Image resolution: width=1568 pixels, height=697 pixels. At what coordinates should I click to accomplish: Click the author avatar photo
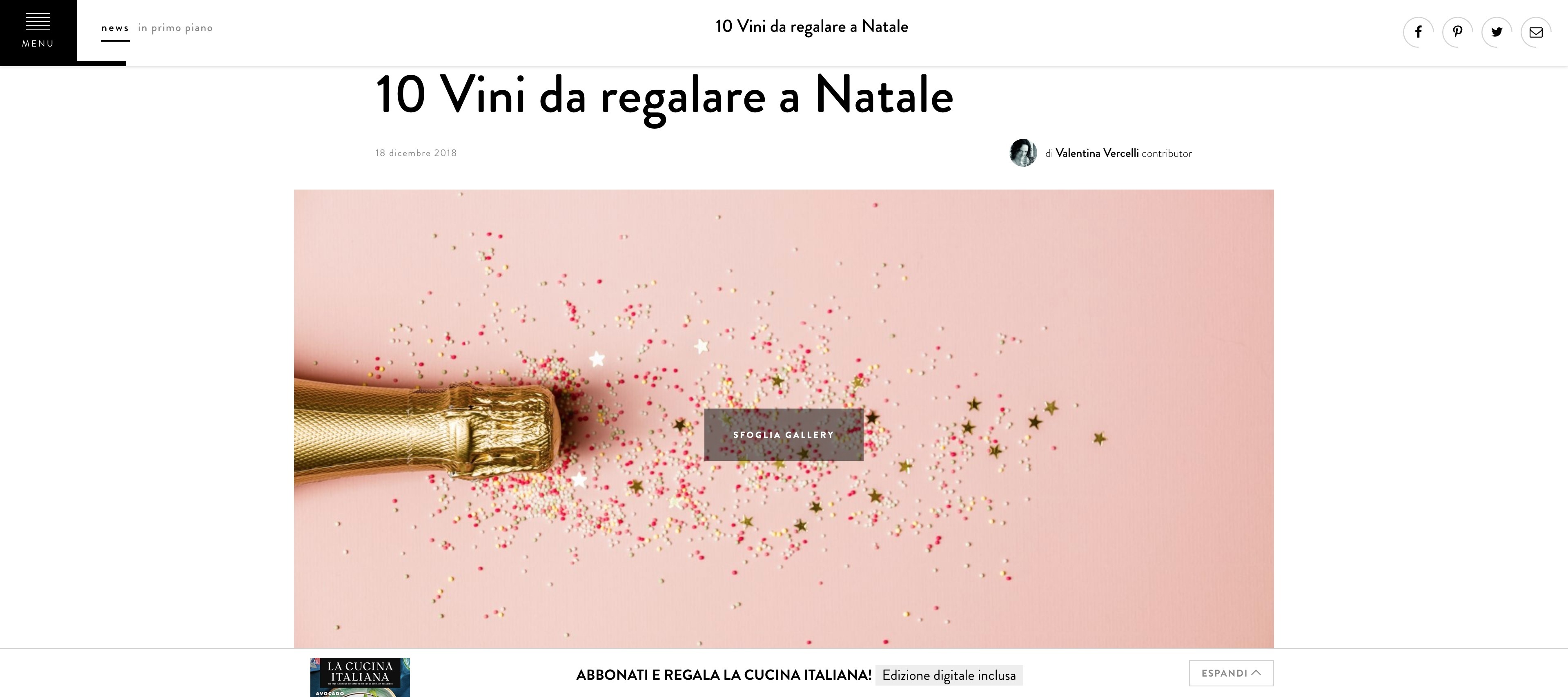(1023, 153)
